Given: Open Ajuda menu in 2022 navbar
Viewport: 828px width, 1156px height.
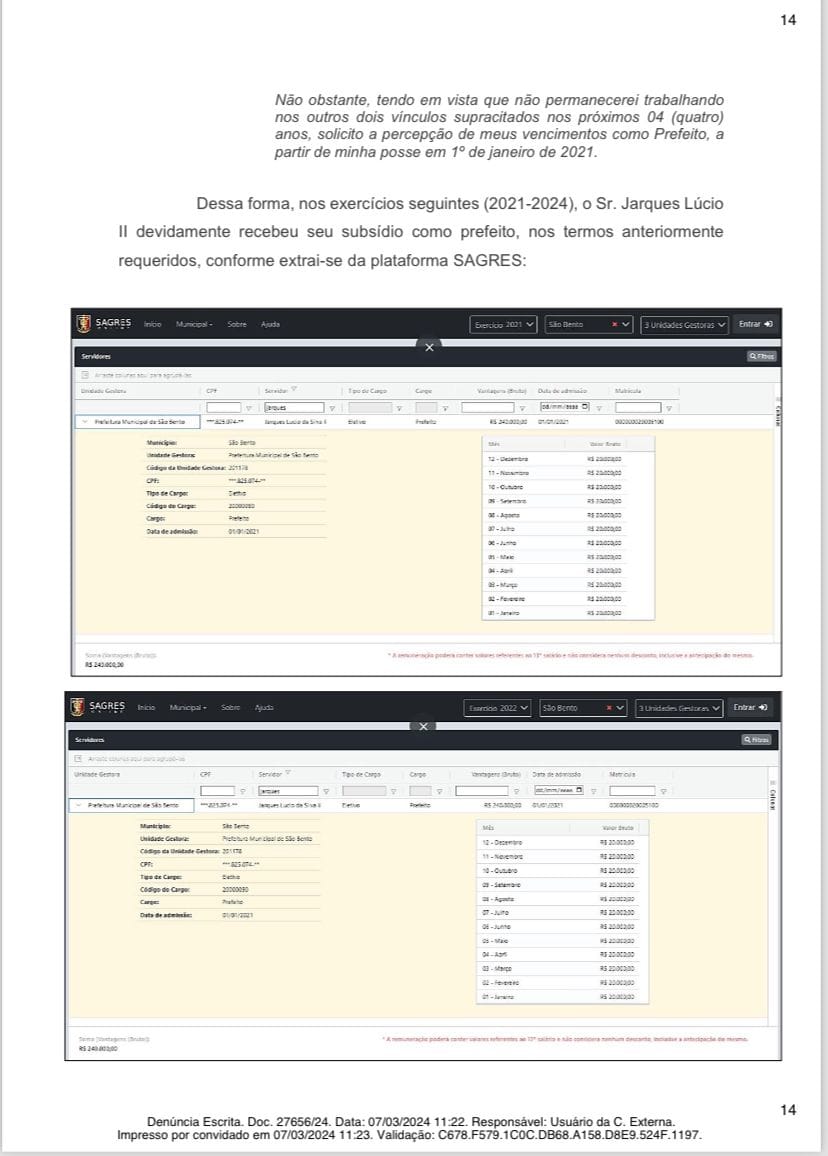Looking at the screenshot, I should (x=264, y=707).
